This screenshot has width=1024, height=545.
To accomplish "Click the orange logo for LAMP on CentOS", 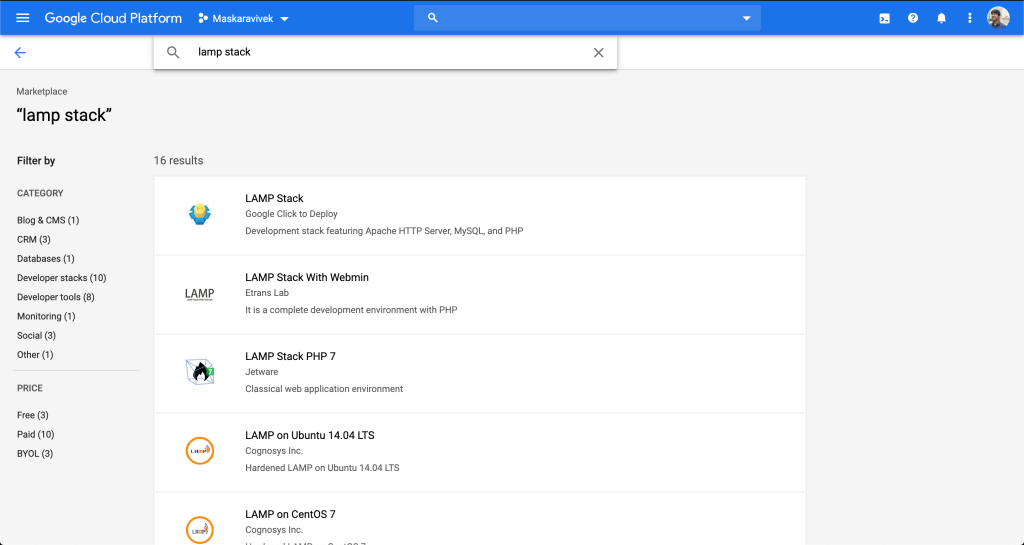I will coord(200,529).
